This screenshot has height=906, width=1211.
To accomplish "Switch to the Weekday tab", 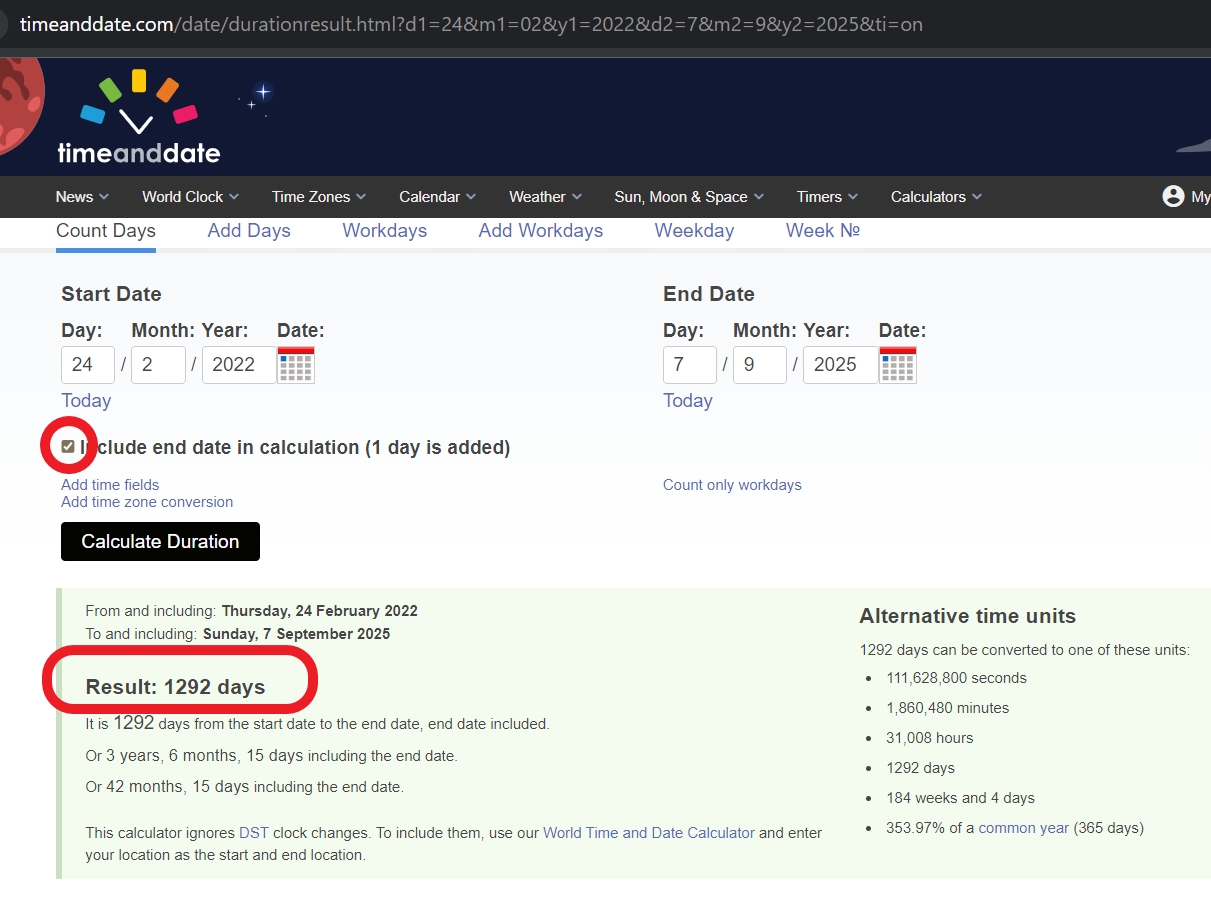I will click(694, 231).
